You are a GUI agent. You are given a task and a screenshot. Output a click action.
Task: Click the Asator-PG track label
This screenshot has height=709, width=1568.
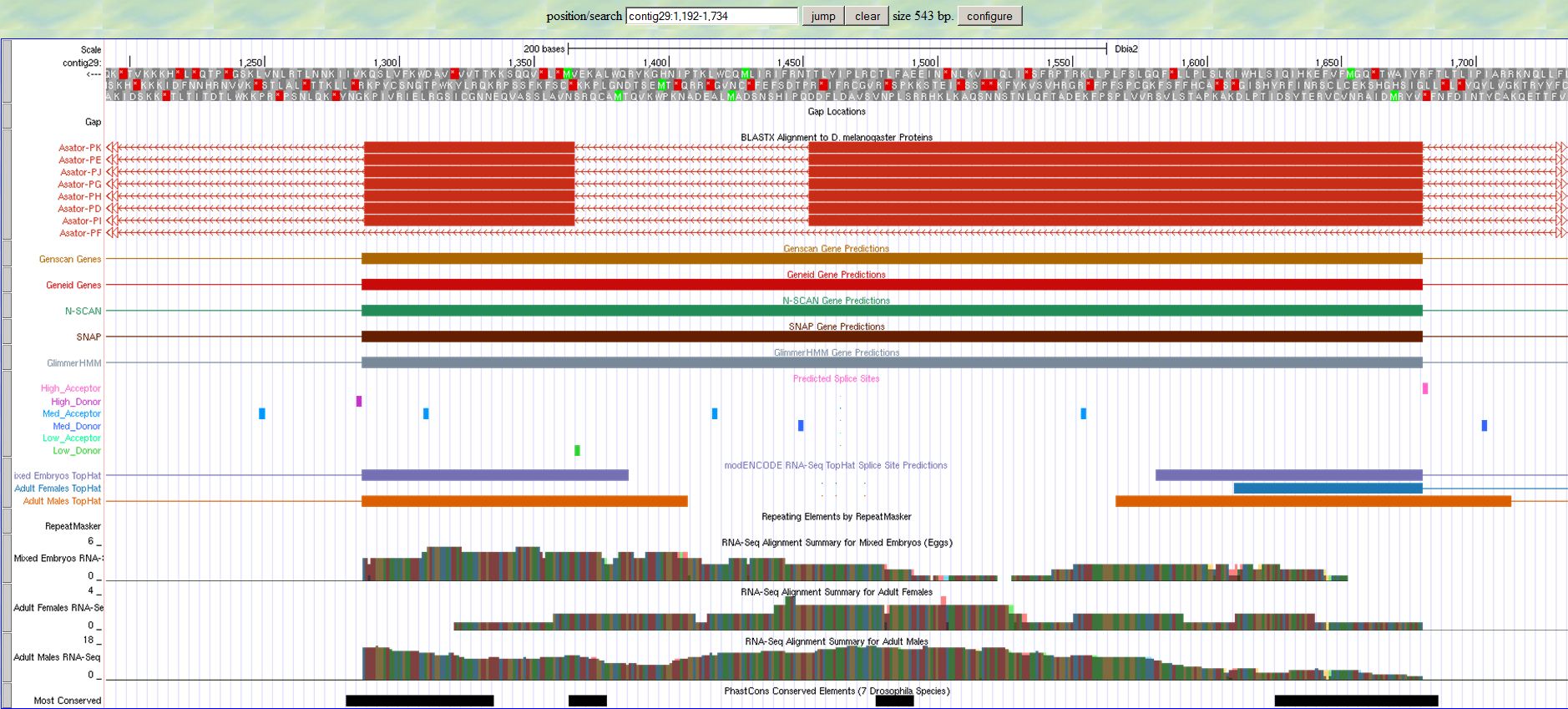pos(80,185)
